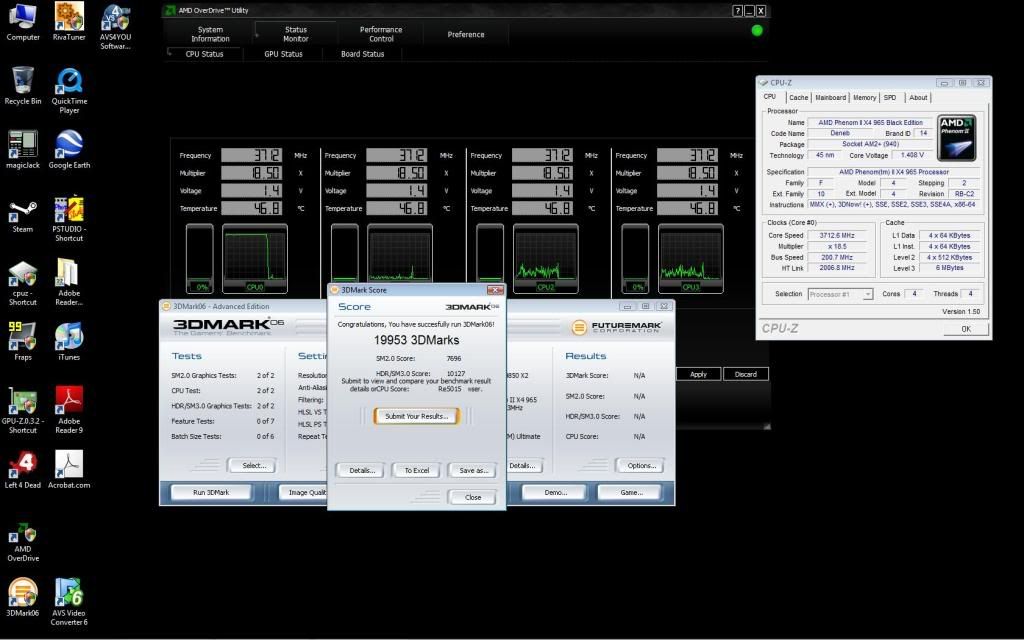Click the Code Name value Deneb in CPU-Z
Viewport: 1024px width, 640px height.
pos(840,133)
